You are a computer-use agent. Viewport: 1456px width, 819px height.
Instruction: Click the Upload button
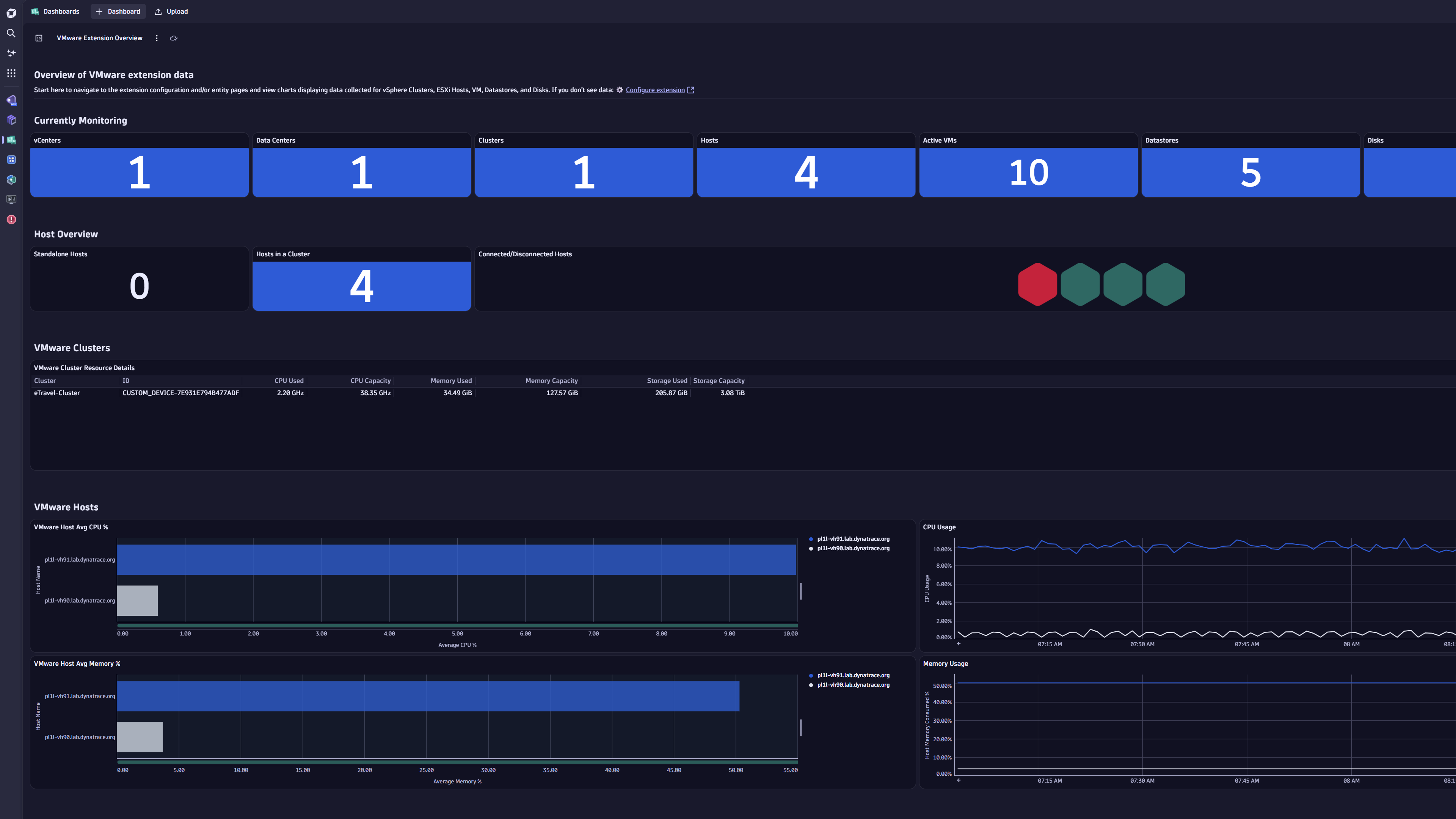[x=171, y=11]
